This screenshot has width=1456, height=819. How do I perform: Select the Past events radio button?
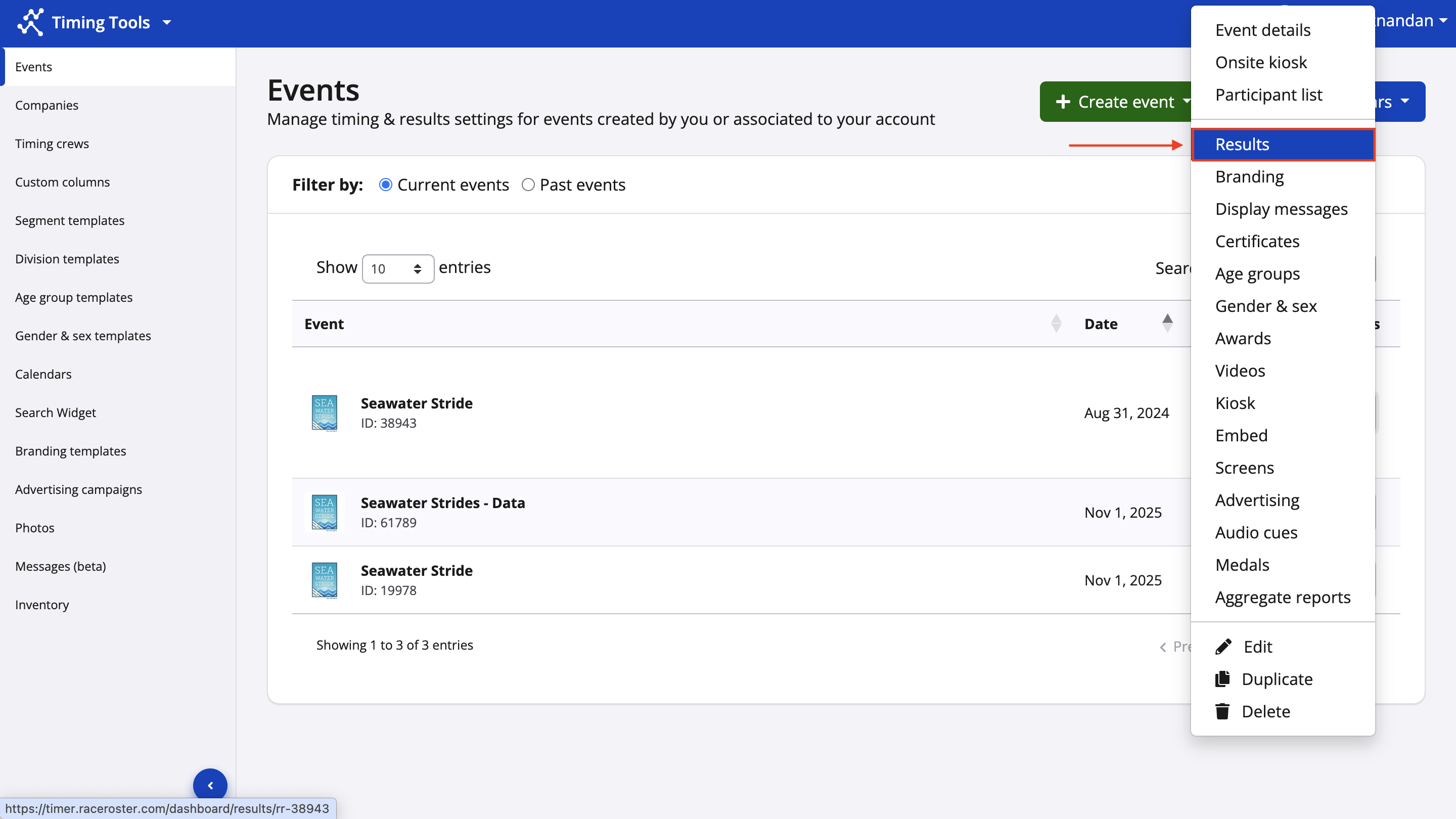[528, 185]
